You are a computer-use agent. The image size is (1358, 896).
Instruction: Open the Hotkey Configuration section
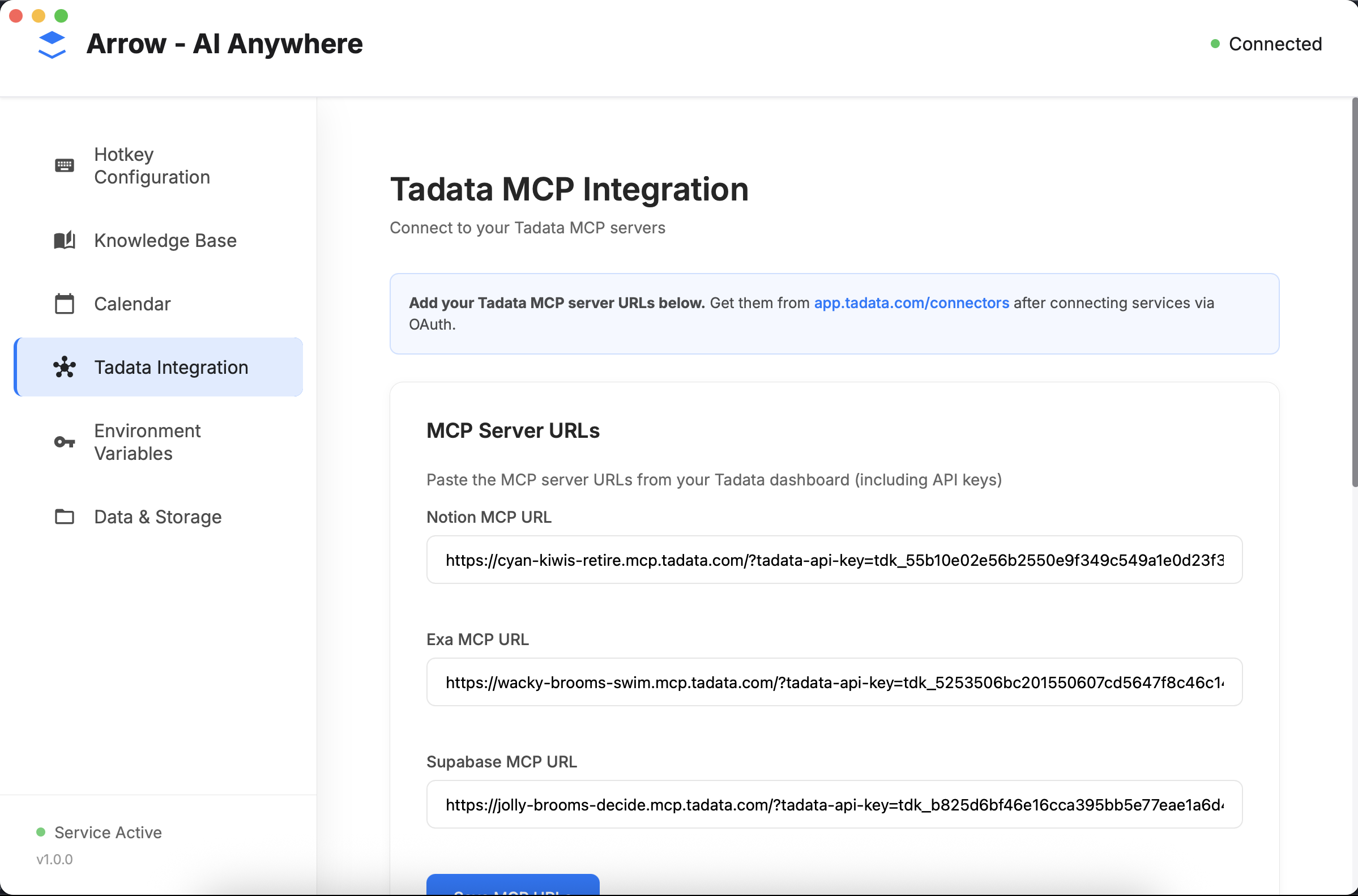point(152,166)
